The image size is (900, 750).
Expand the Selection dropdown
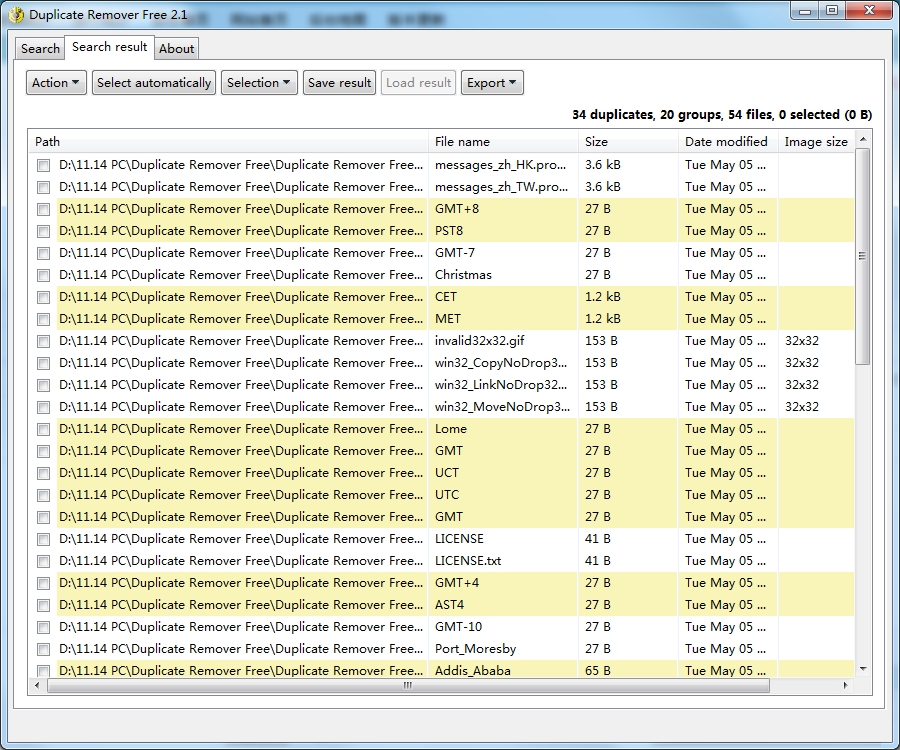tap(259, 83)
